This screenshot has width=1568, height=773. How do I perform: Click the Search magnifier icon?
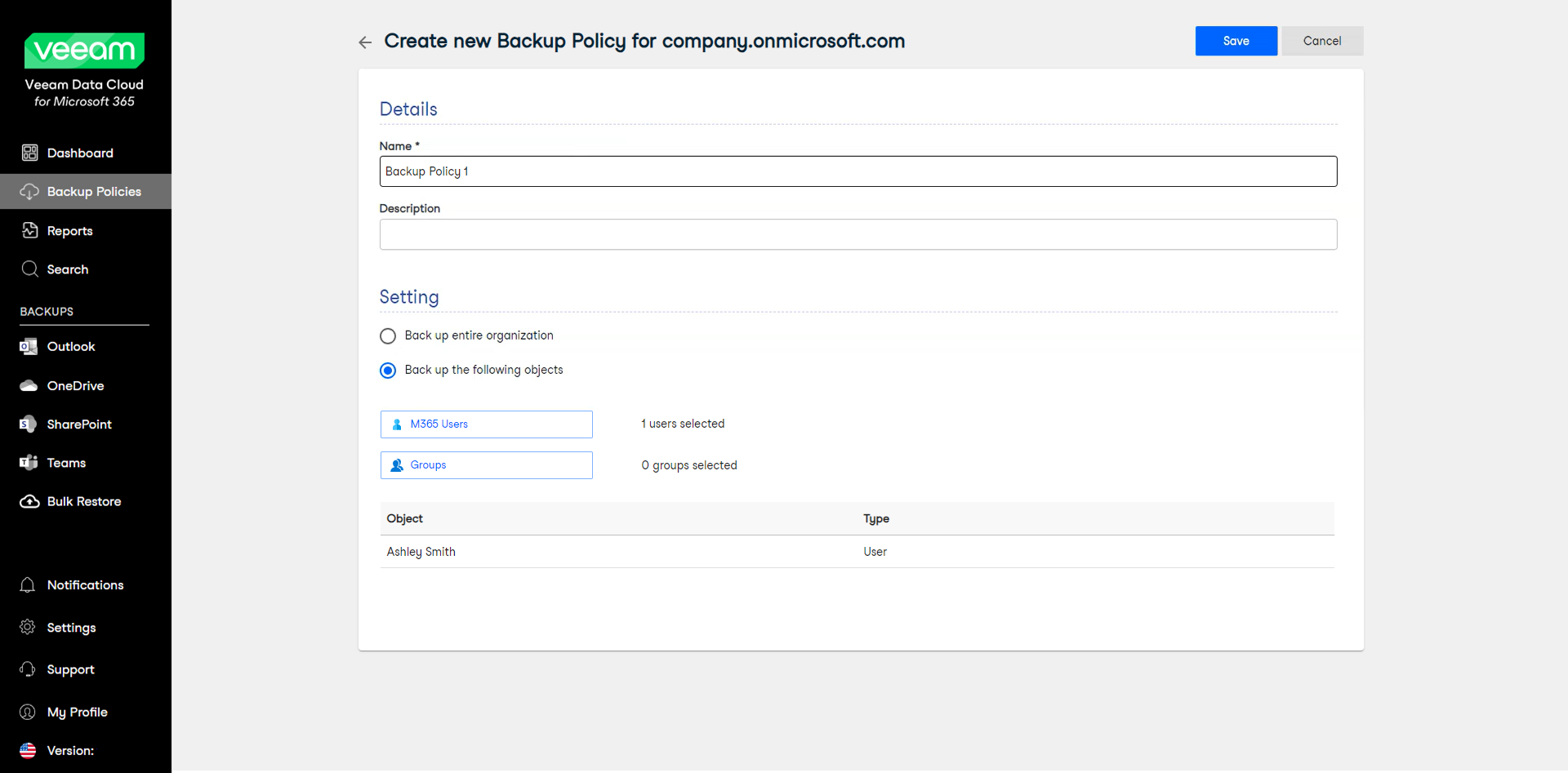(29, 269)
